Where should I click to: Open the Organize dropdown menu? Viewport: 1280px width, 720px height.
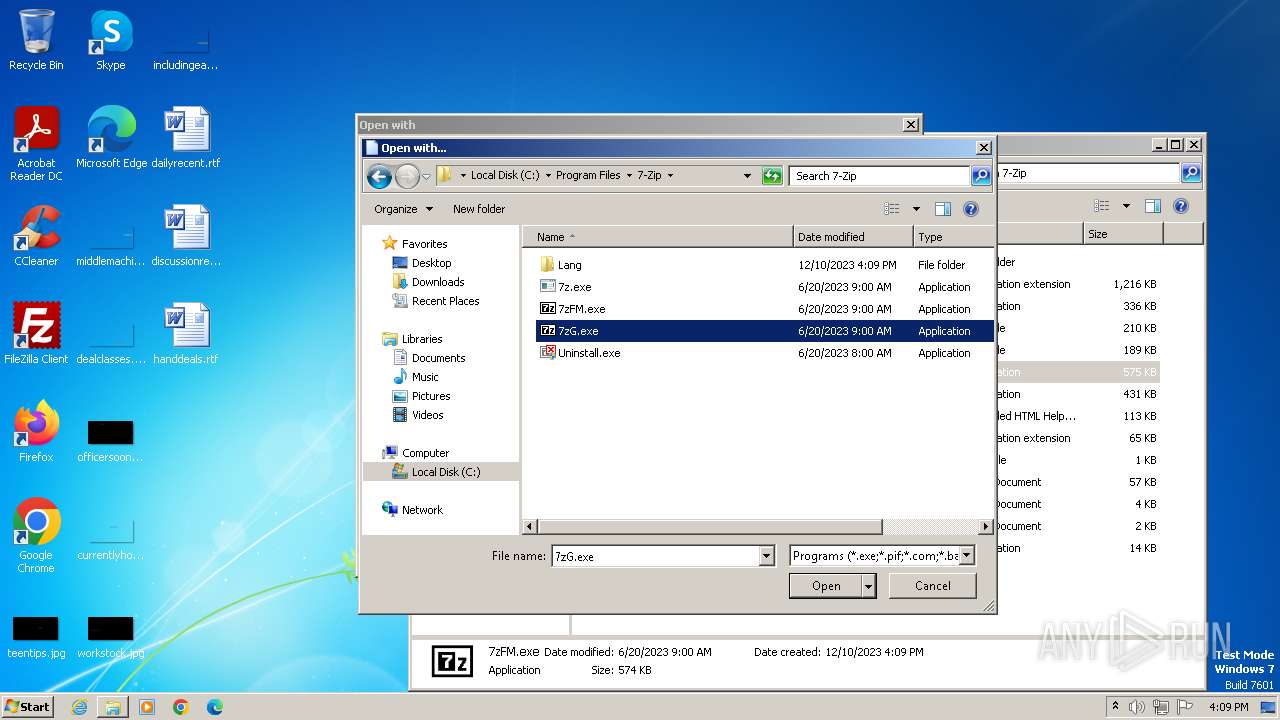click(x=403, y=209)
